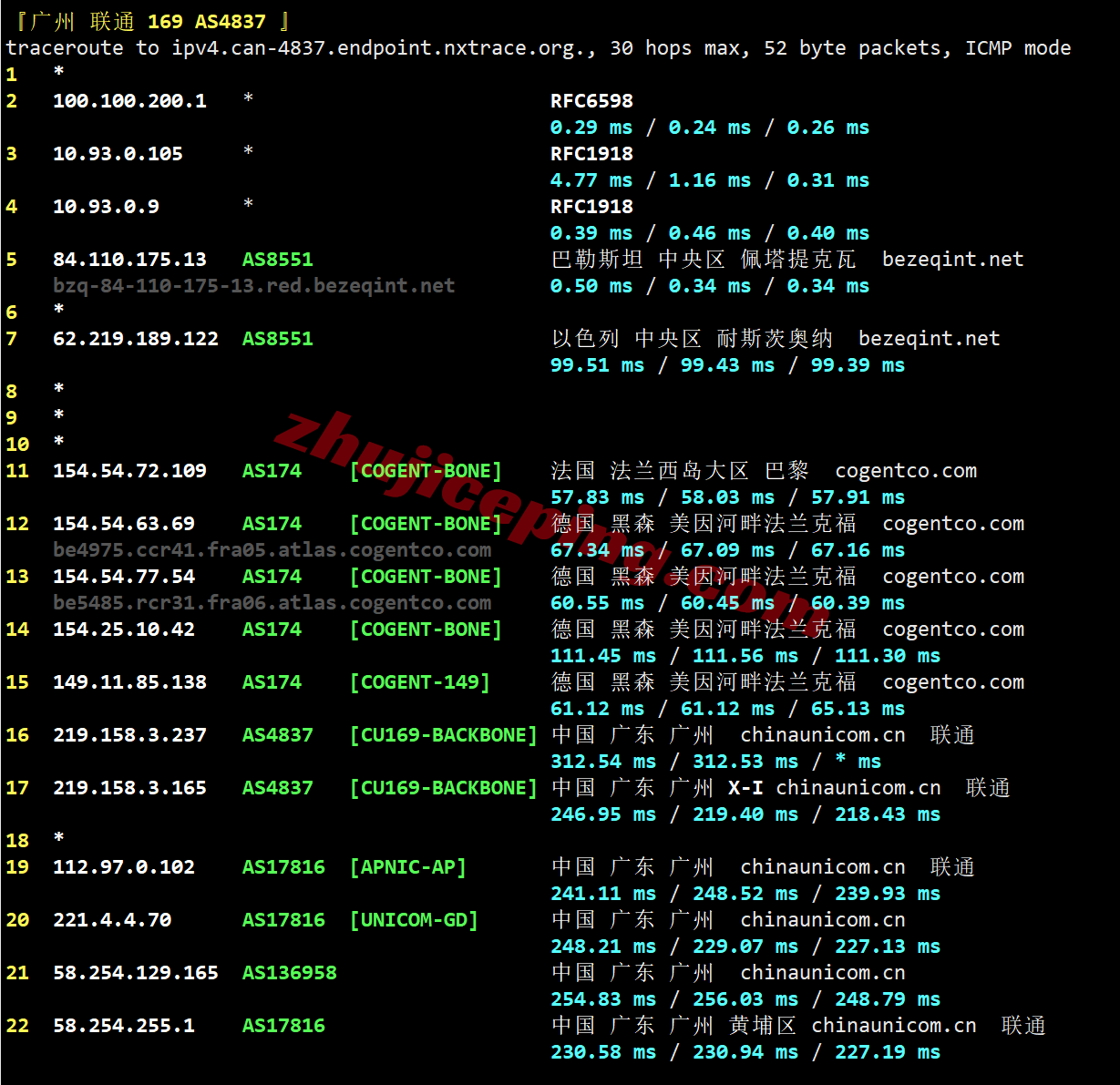Click AS8551 next to 84.110.175.13

coord(278,260)
